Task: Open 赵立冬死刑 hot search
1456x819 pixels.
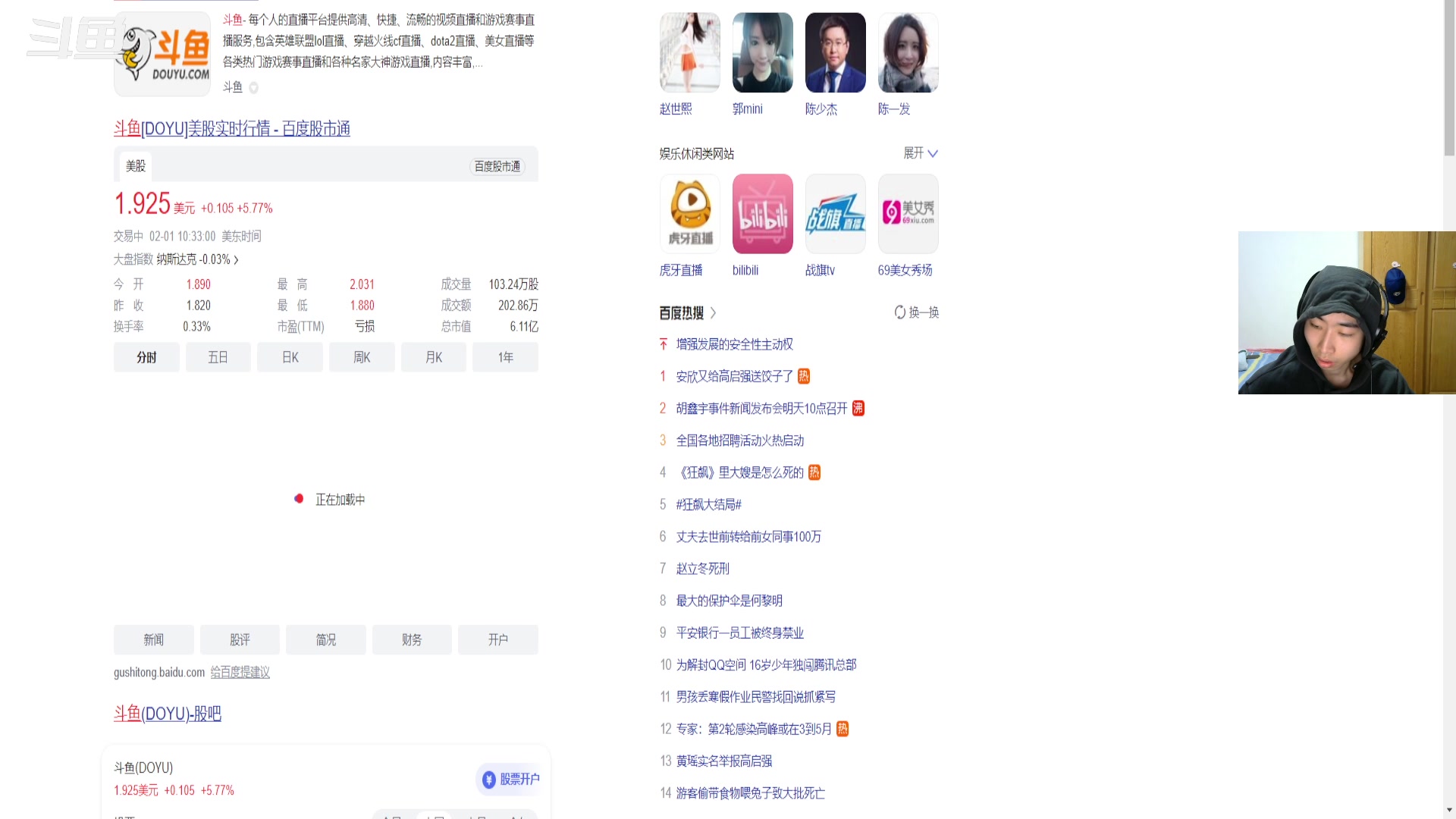Action: 703,569
